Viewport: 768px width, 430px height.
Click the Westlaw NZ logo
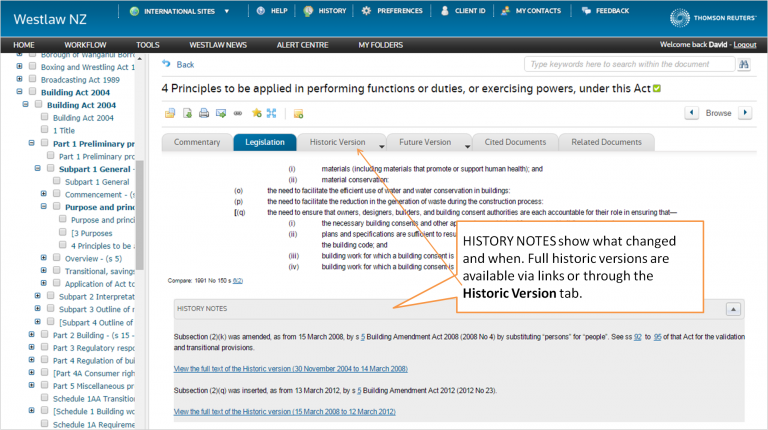point(50,19)
